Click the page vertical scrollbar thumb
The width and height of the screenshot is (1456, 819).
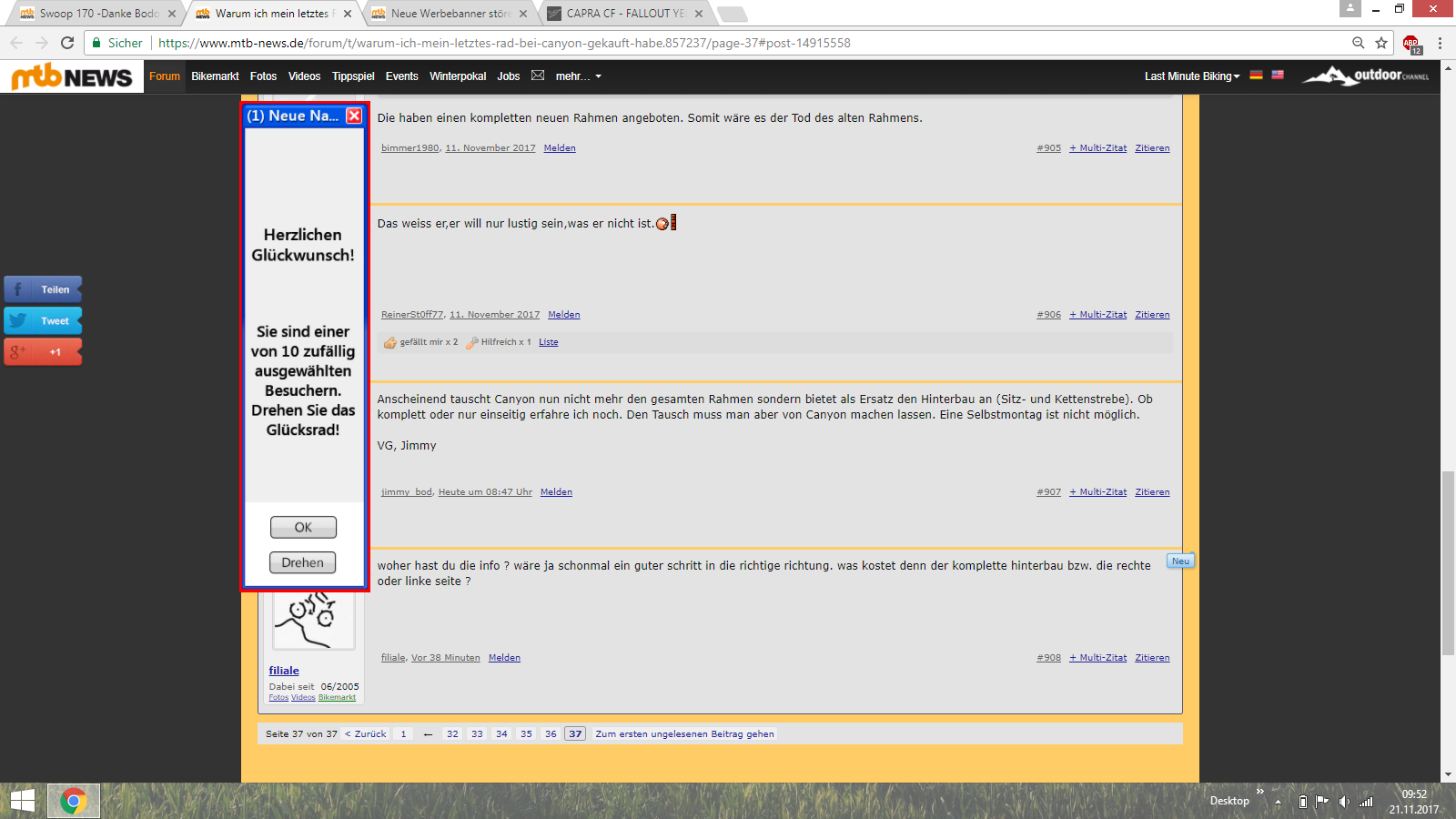pyautogui.click(x=1448, y=562)
